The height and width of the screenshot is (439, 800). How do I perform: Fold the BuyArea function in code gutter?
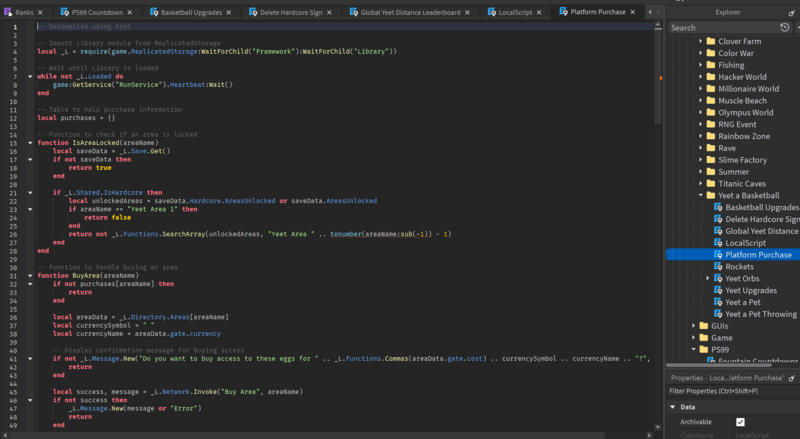point(30,275)
